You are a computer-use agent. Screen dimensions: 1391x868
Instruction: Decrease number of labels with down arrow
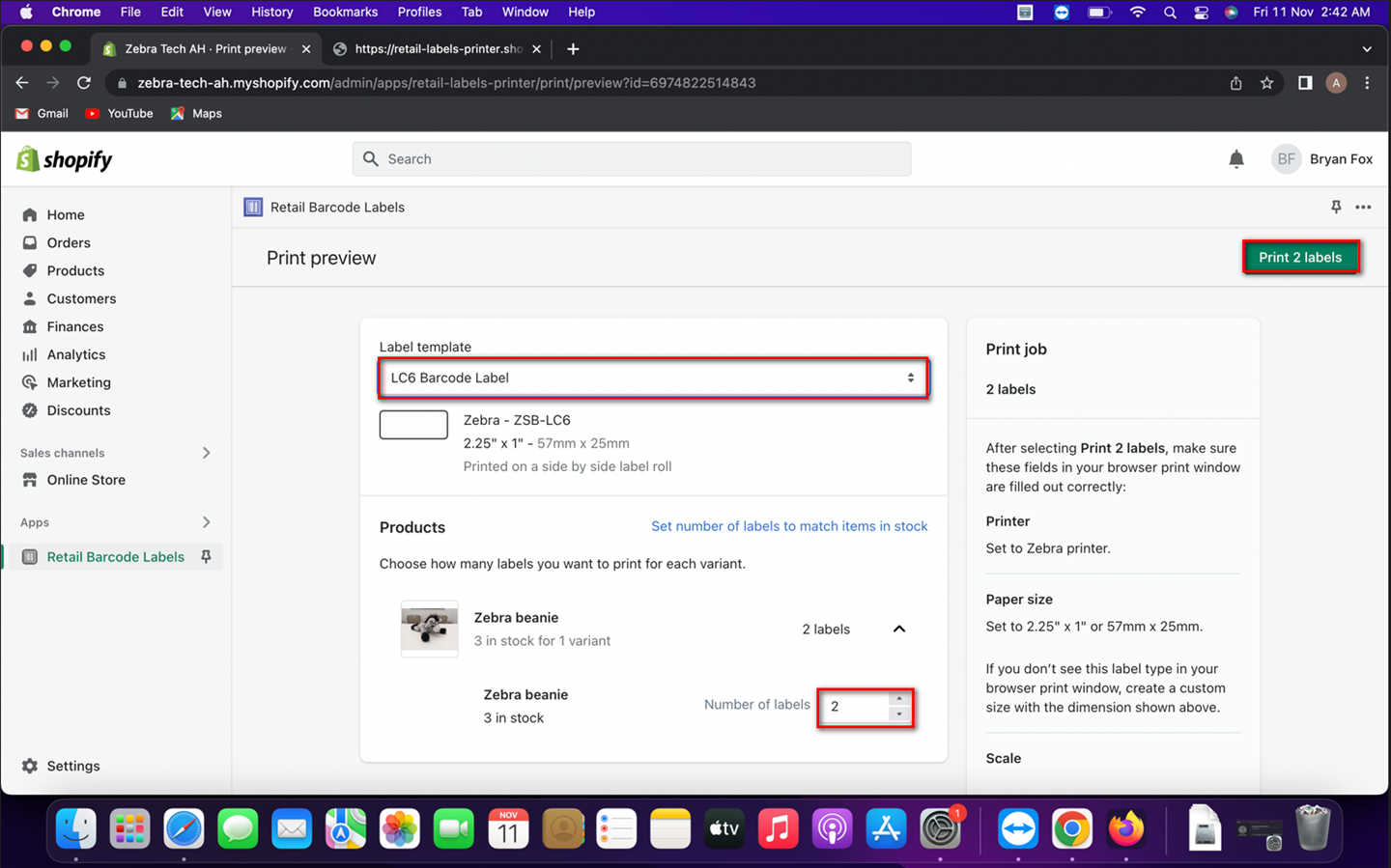coord(899,714)
